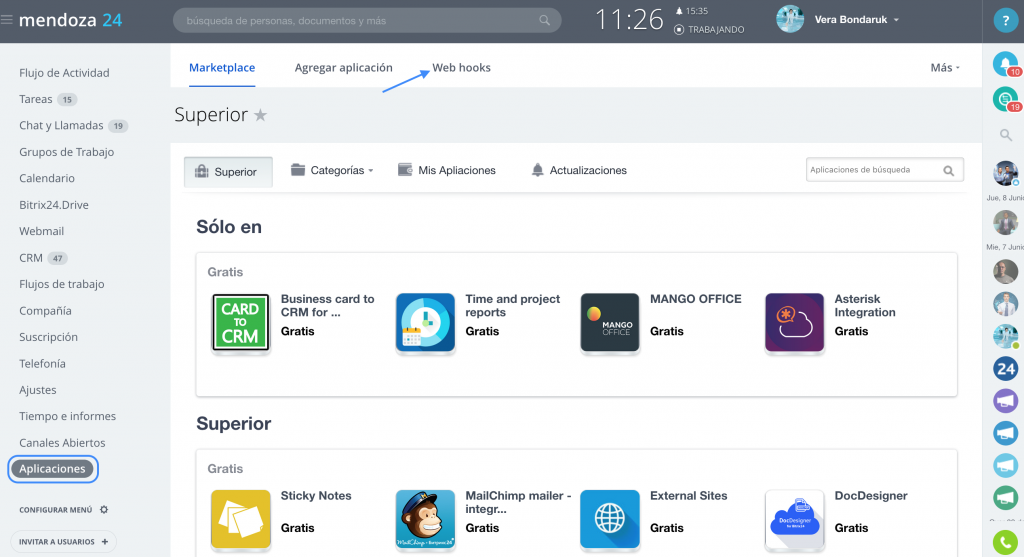Open the hamburger menu beside mendoza 24
The width and height of the screenshot is (1024, 557).
coord(7,20)
